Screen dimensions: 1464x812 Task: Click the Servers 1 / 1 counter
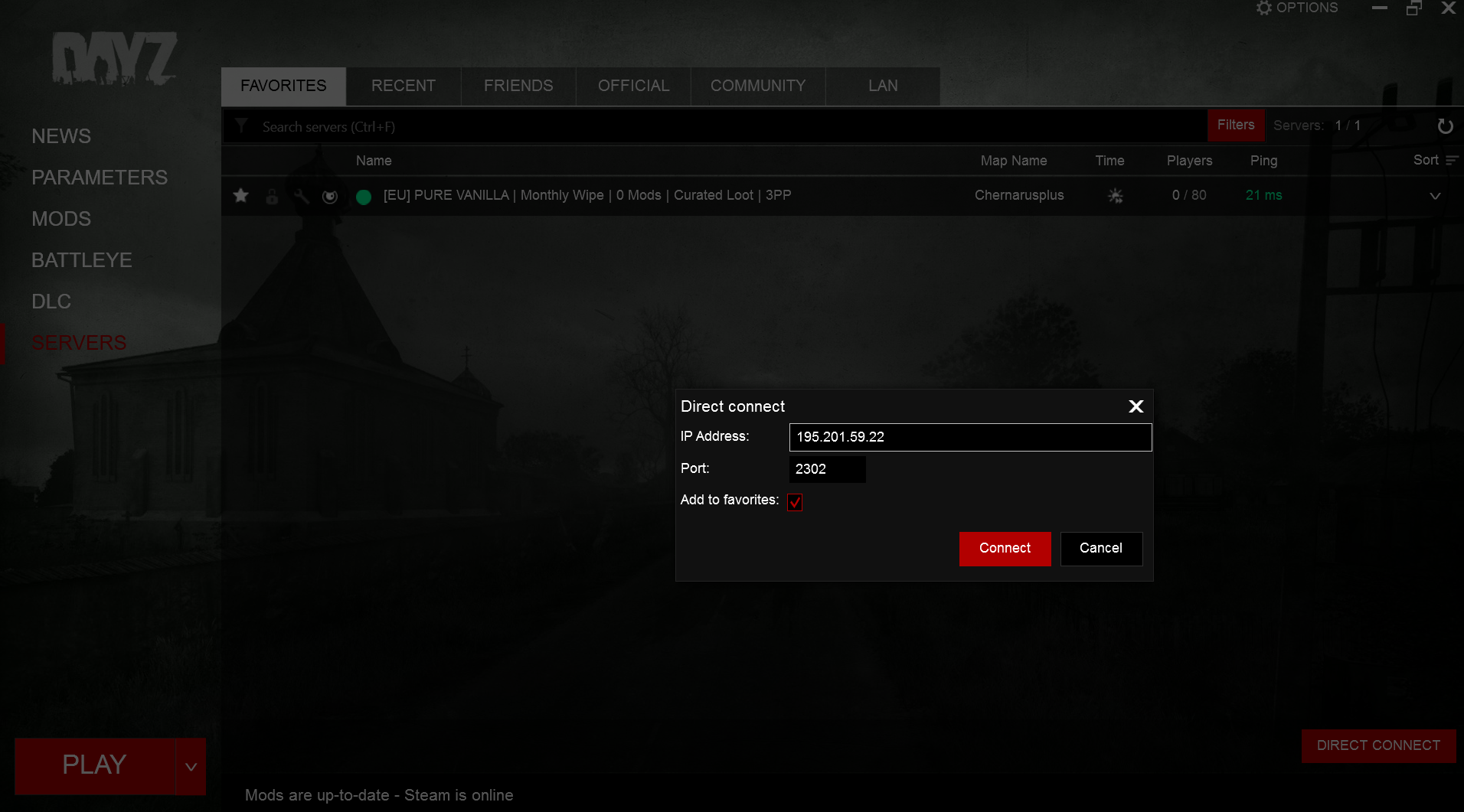[x=1317, y=126]
